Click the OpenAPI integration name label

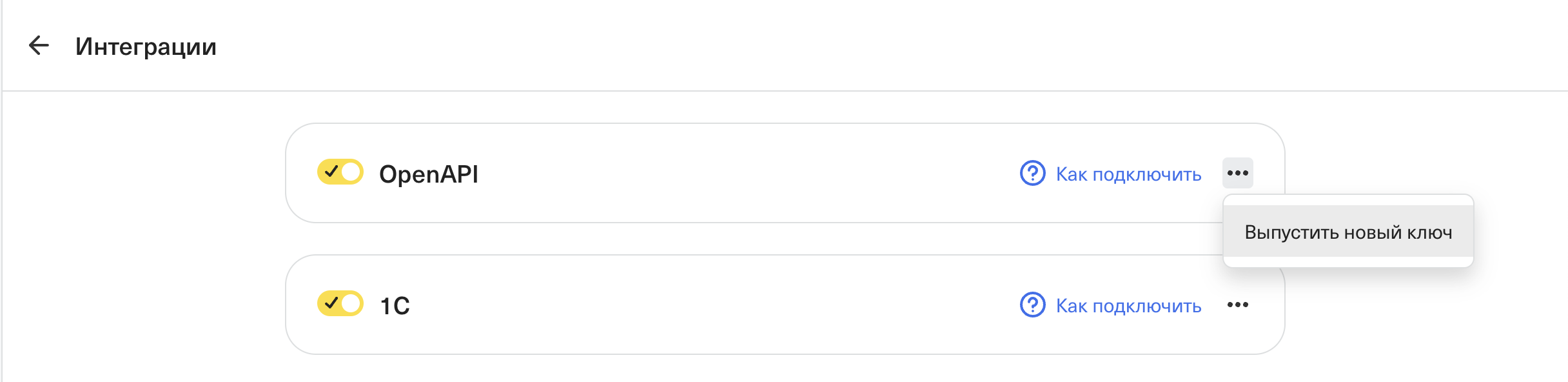pyautogui.click(x=429, y=174)
